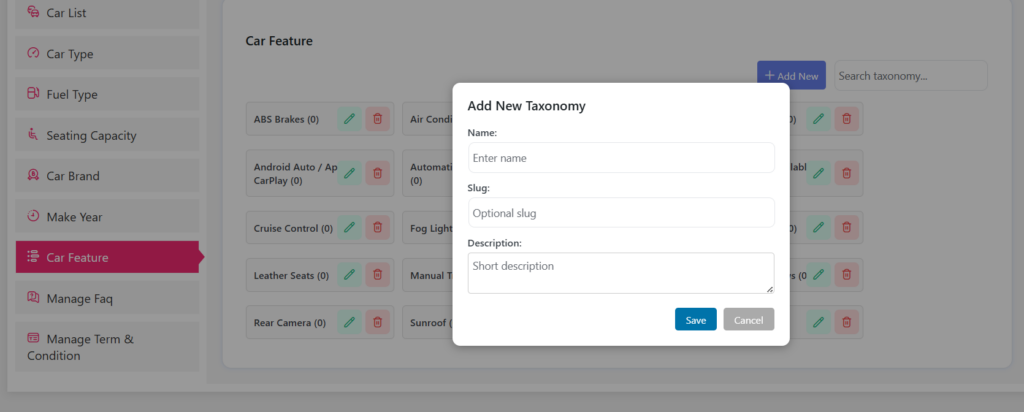This screenshot has height=412, width=1024.
Task: Delete the Cruise Control feature
Action: coord(377,227)
